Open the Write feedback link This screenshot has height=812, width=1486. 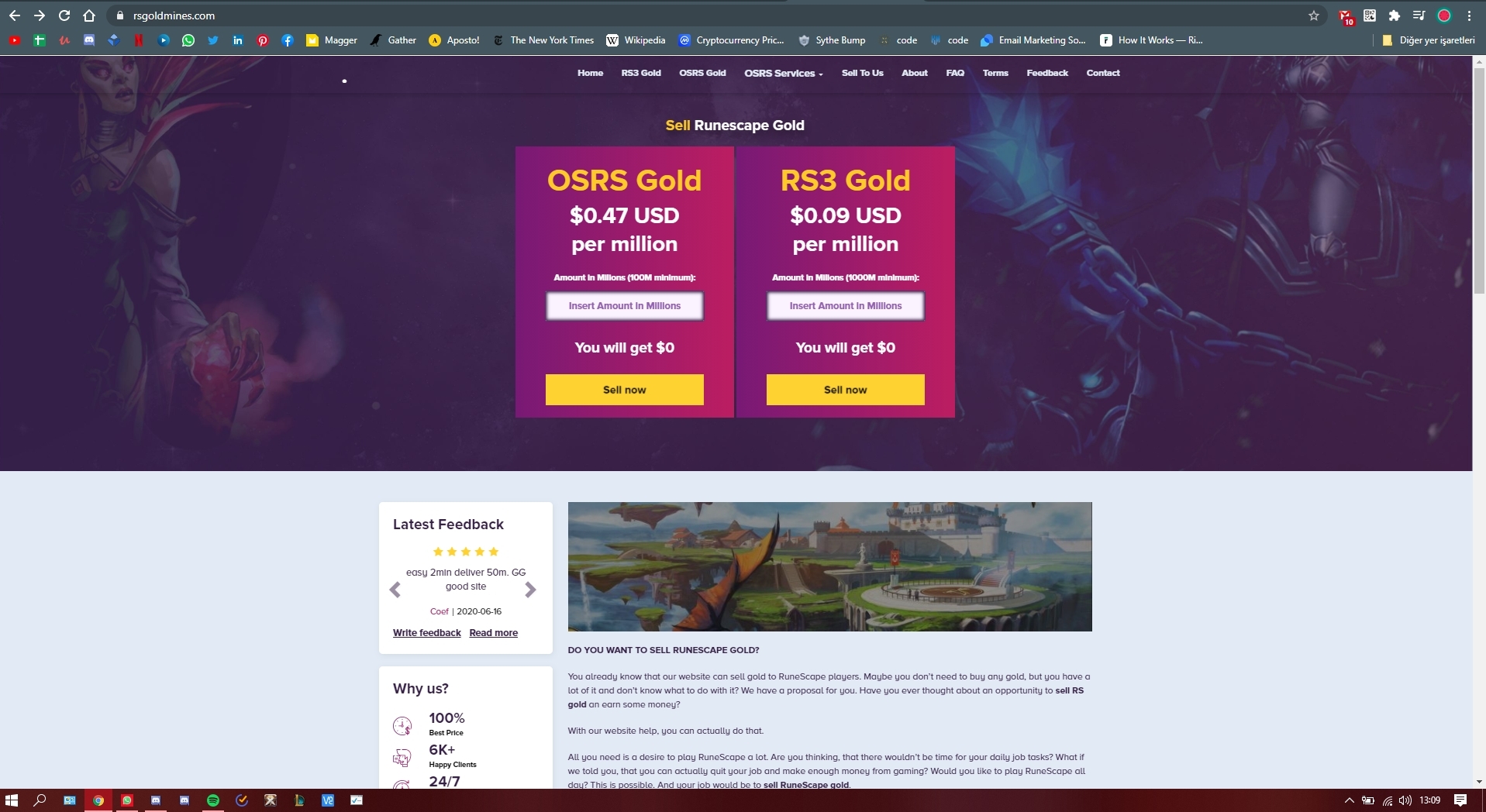[x=427, y=633]
